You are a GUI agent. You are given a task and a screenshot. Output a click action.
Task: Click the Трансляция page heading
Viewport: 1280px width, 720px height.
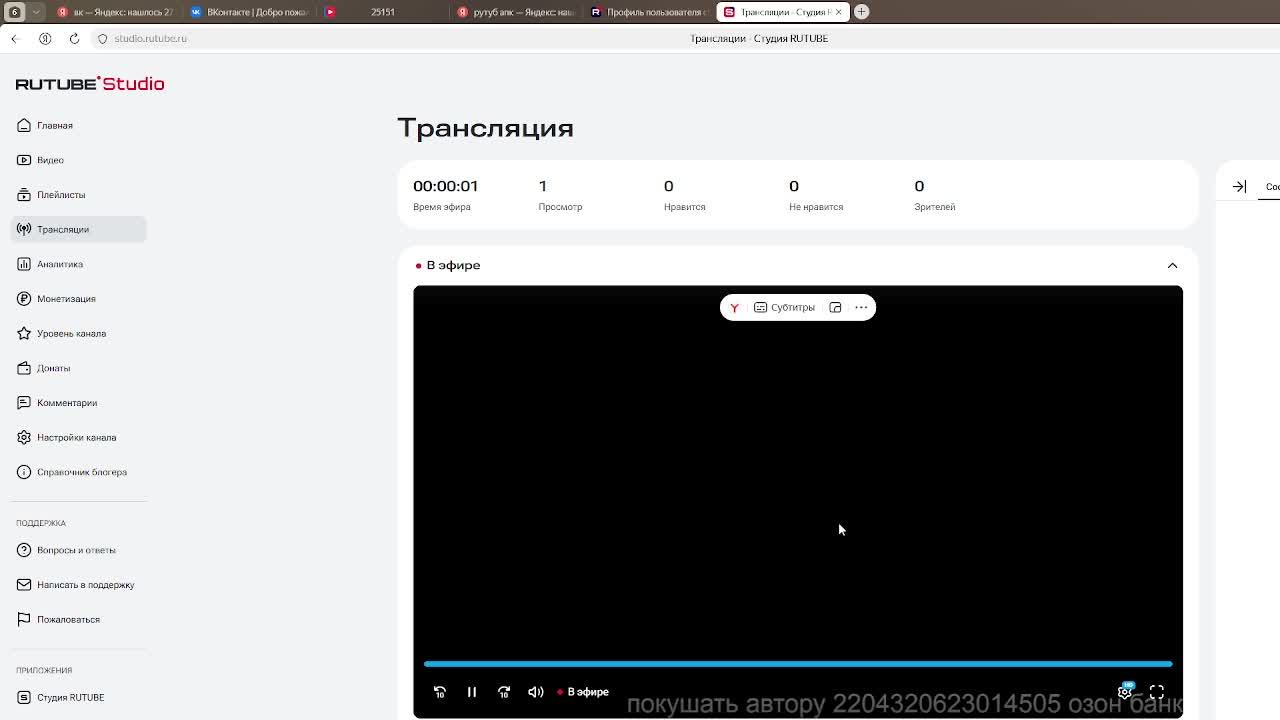coord(485,129)
